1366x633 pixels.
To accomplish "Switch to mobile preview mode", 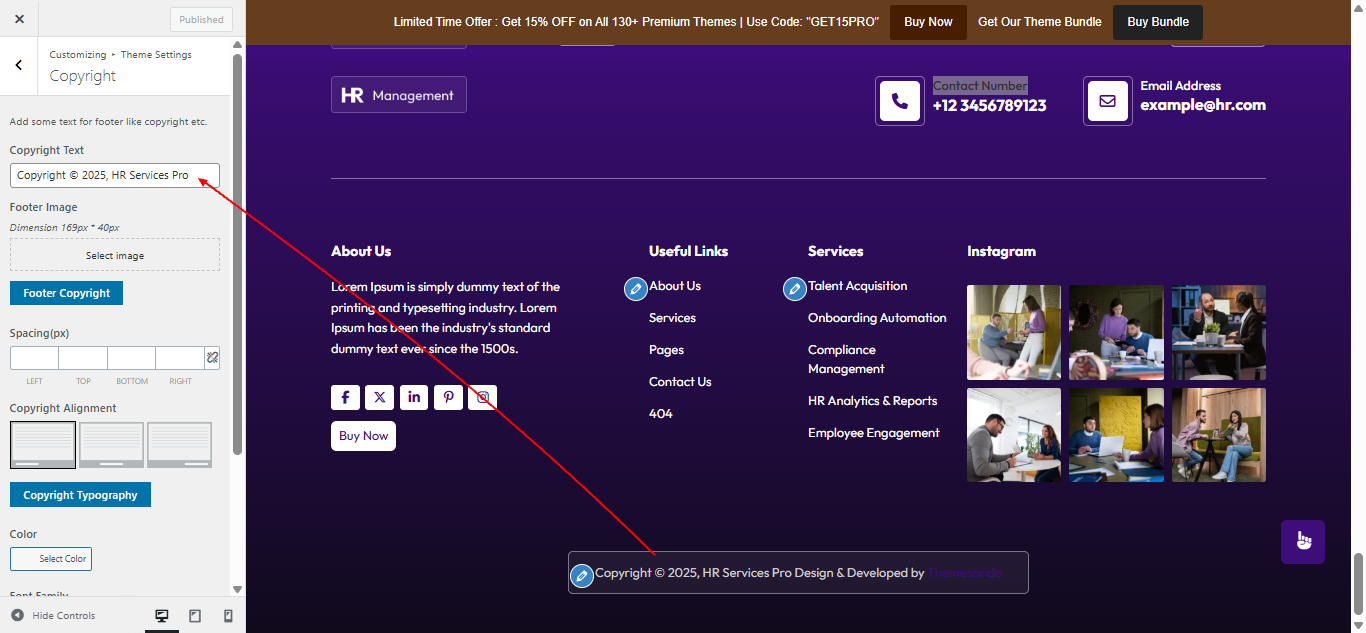I will pos(228,615).
